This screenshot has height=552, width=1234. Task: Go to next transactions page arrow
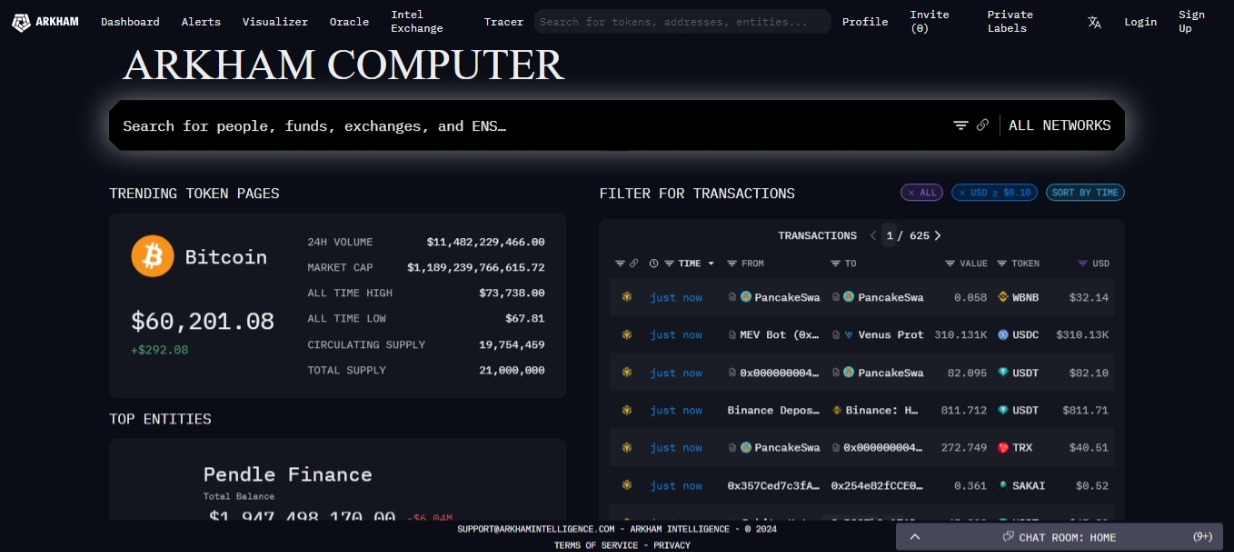[x=937, y=236]
